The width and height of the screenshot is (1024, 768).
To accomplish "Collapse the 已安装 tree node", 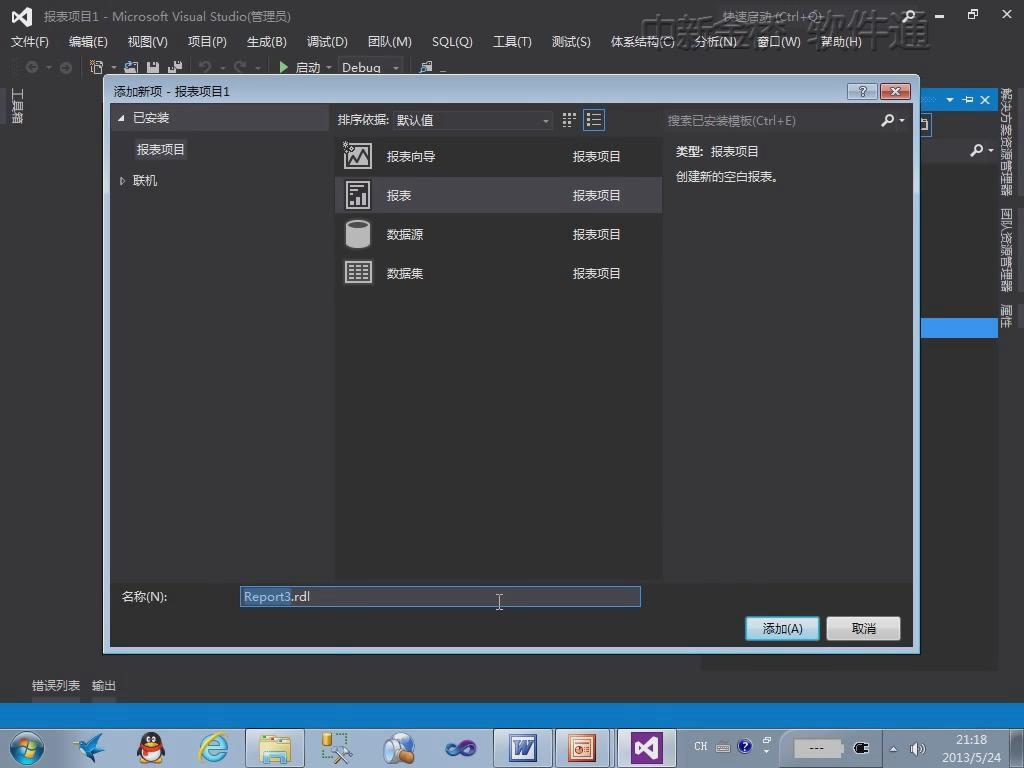I will [x=121, y=118].
